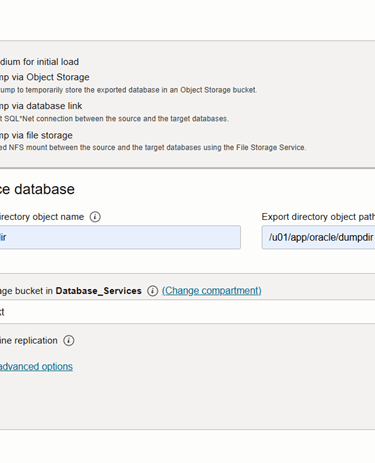Show info tooltip icon for online replication
Image resolution: width=375 pixels, height=463 pixels.
coord(69,341)
